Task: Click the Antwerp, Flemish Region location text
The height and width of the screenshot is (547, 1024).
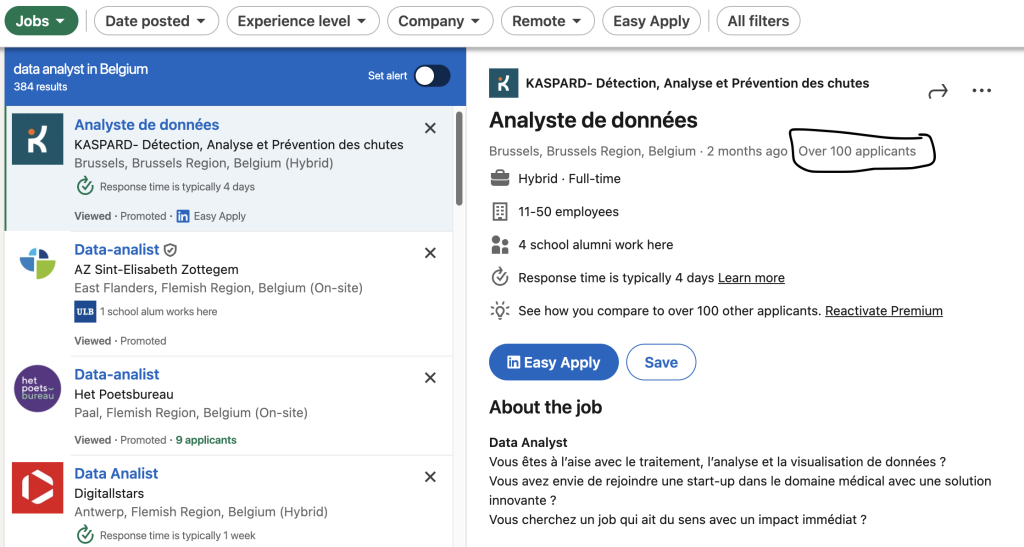Action: [x=201, y=512]
